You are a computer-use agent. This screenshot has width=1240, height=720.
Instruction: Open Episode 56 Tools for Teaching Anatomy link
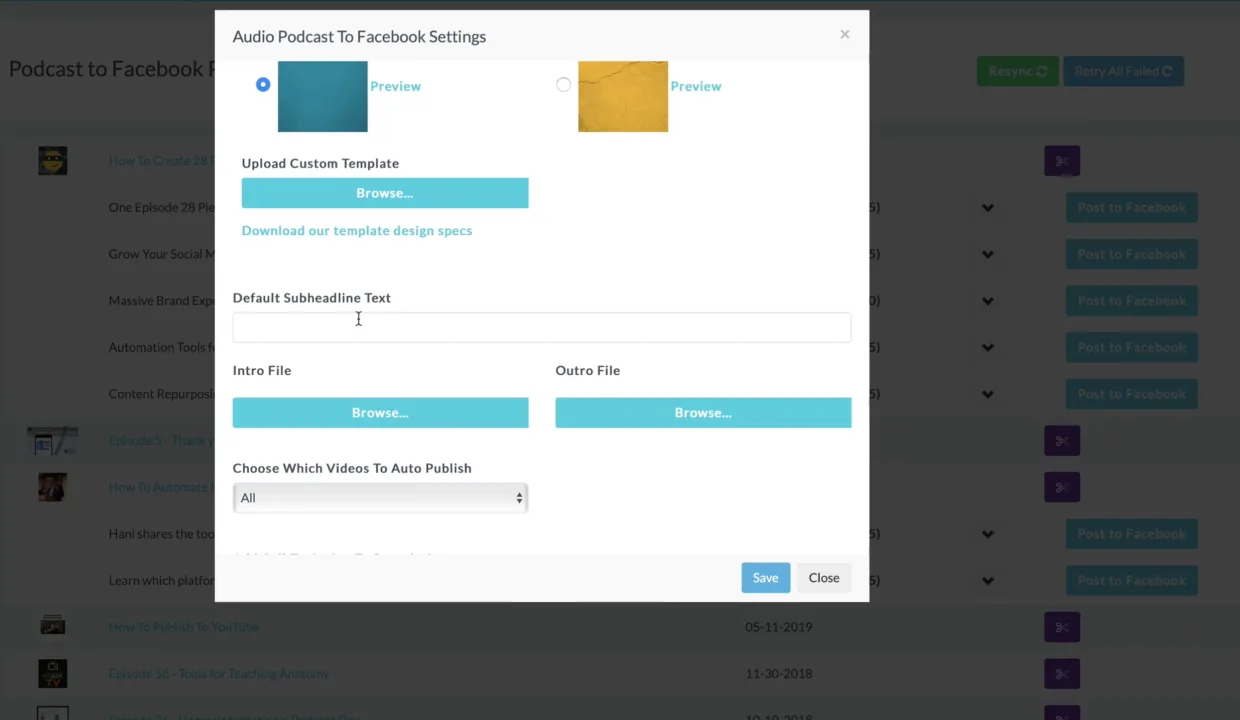(x=219, y=673)
